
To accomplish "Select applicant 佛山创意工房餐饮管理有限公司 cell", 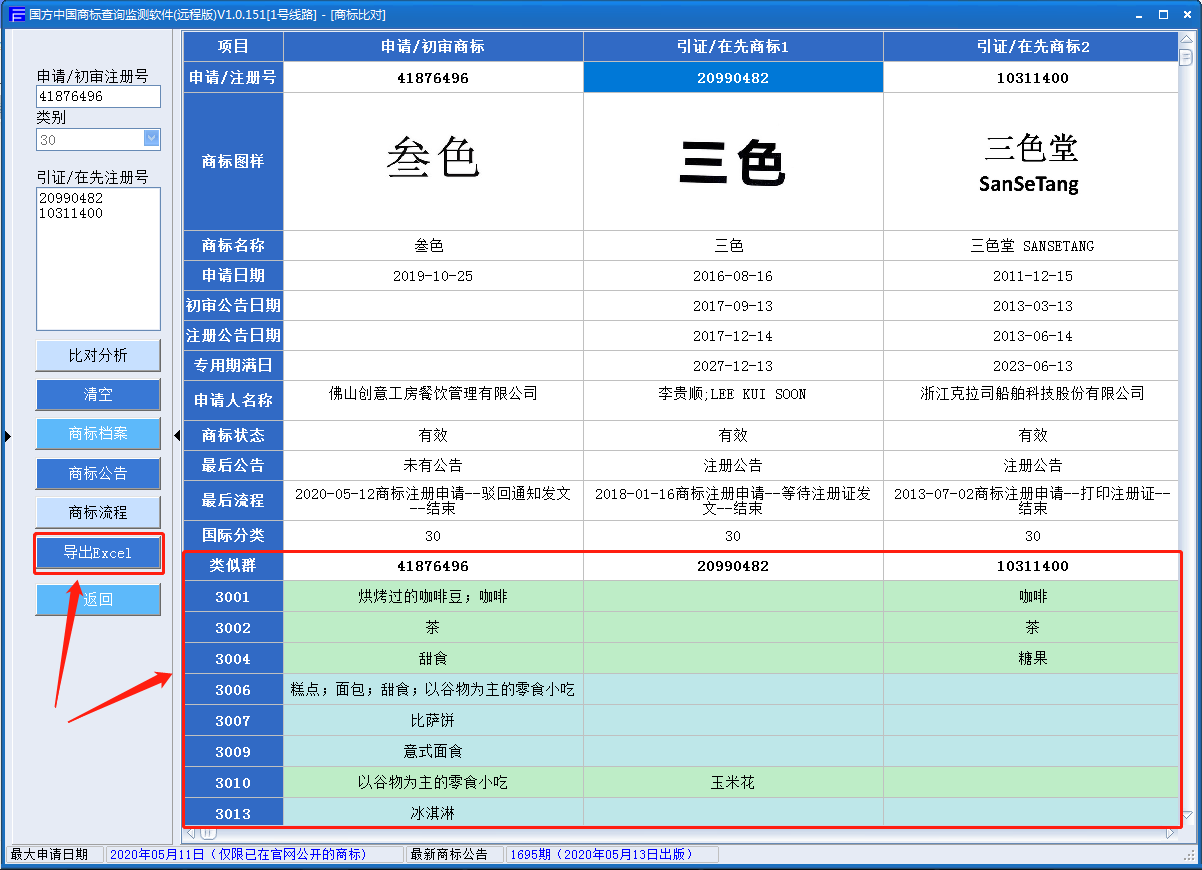I will click(x=433, y=400).
